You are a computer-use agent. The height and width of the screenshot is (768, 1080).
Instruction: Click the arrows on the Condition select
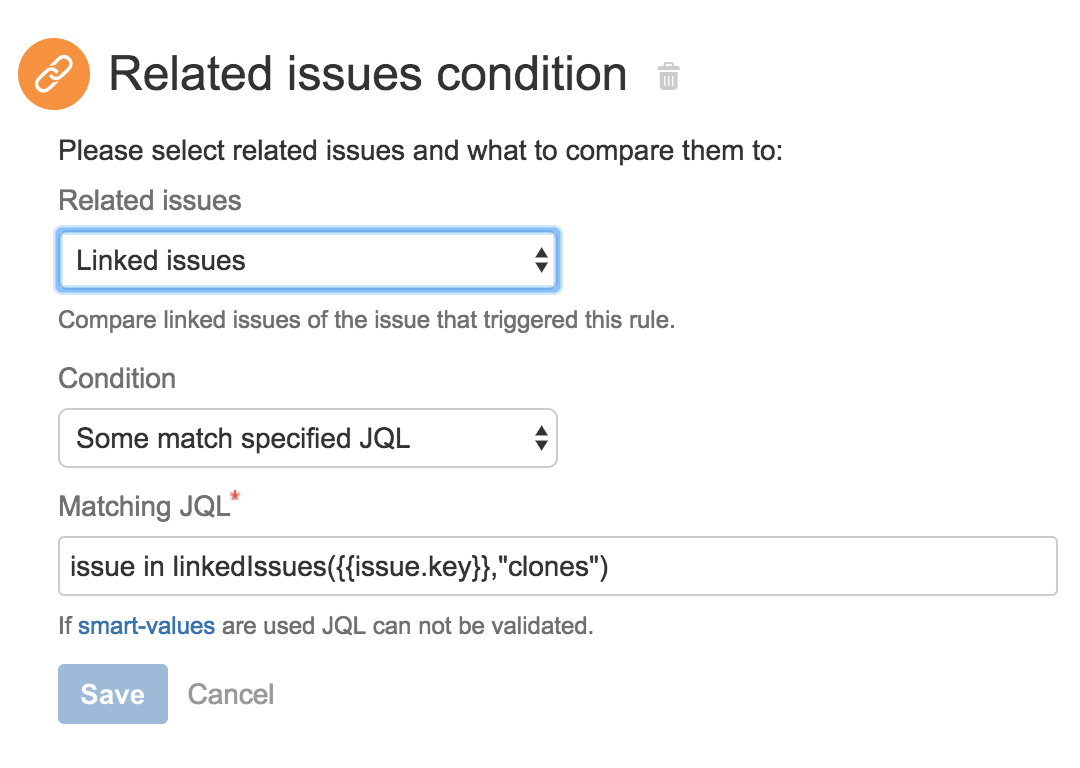point(540,438)
